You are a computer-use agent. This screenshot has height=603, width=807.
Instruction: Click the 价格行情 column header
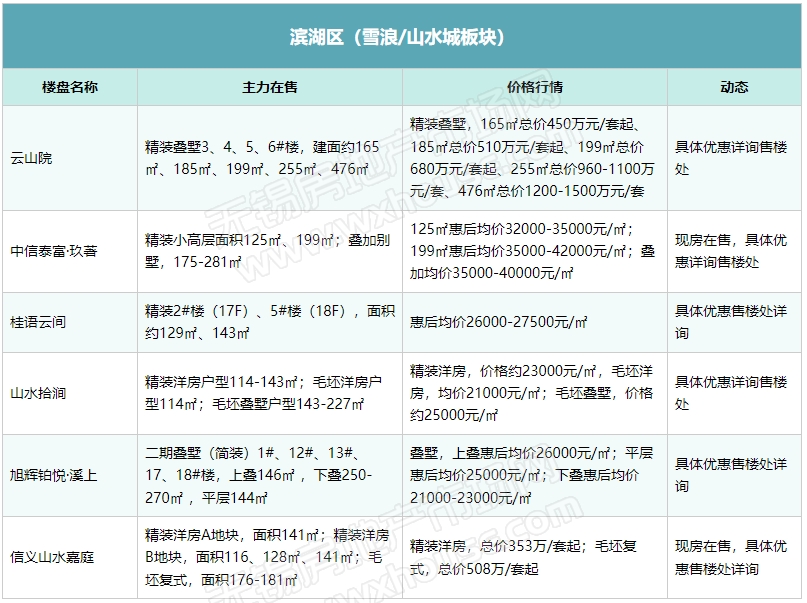click(x=535, y=87)
